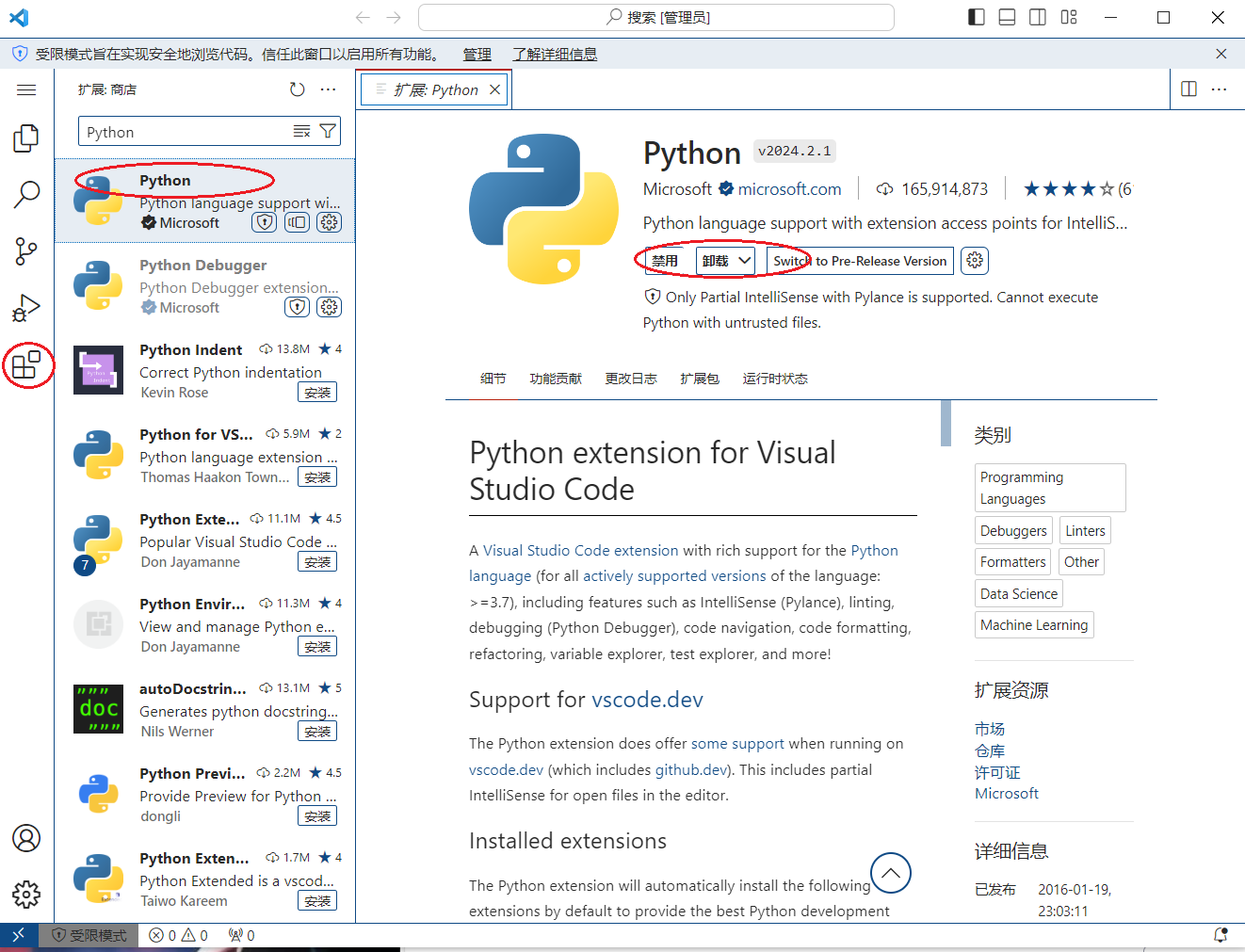1245x952 pixels.
Task: Open the extensions filter funnel
Action: [328, 132]
